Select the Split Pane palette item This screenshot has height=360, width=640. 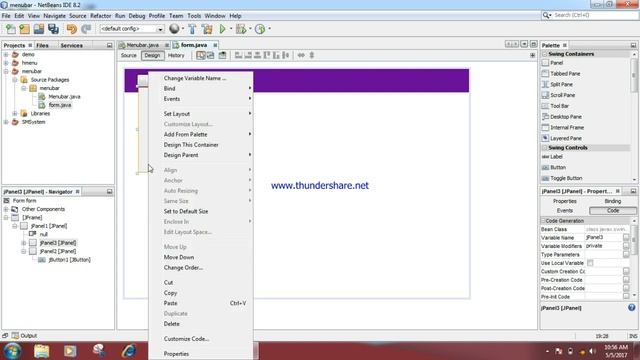click(x=561, y=84)
